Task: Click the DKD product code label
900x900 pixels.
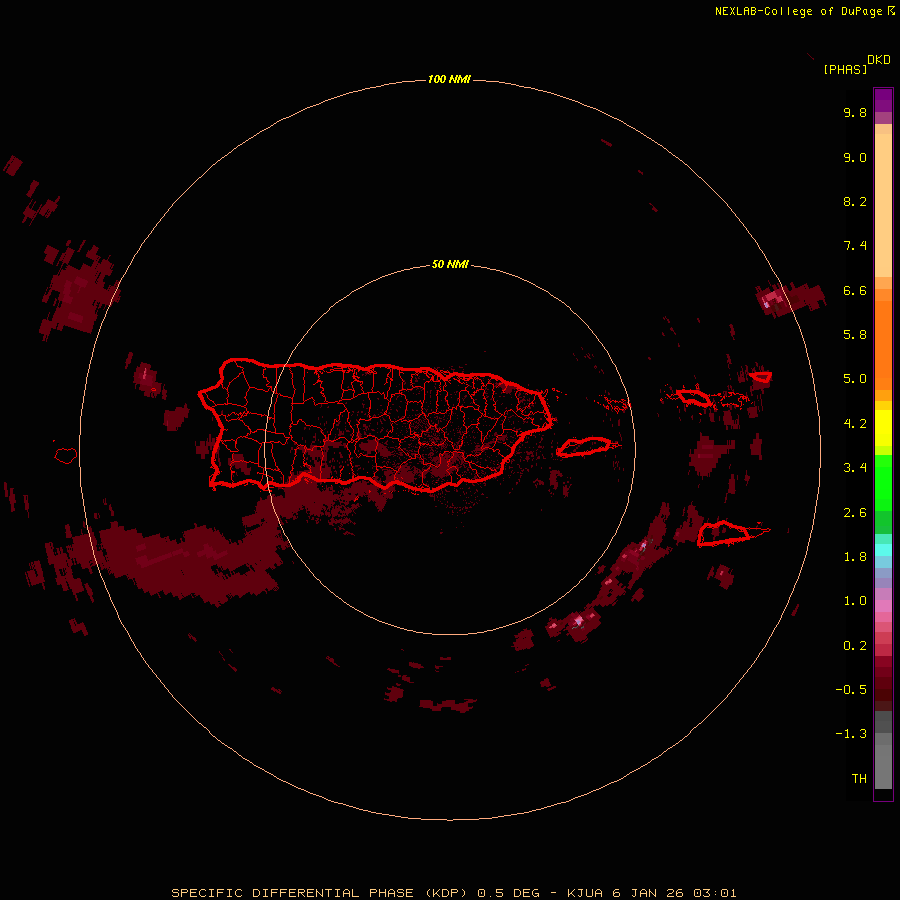Action: (879, 60)
